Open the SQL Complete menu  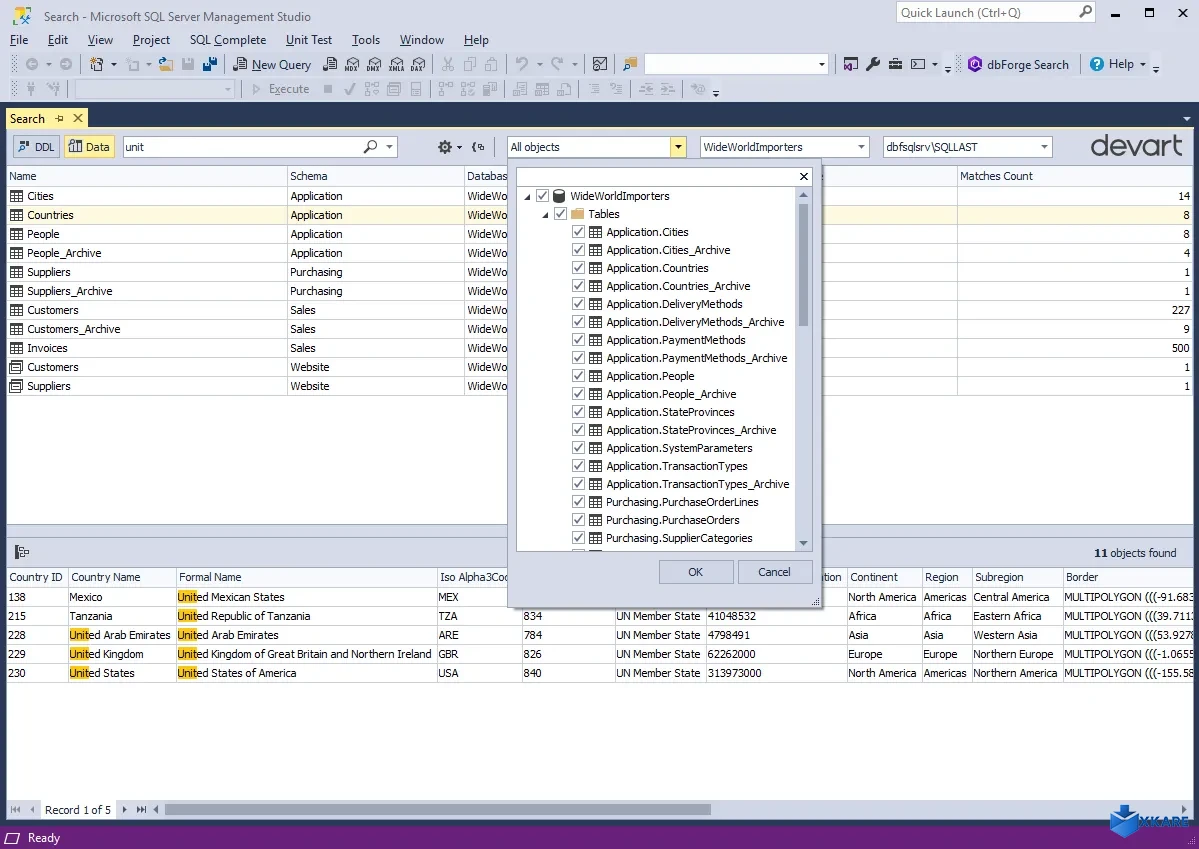coord(228,40)
